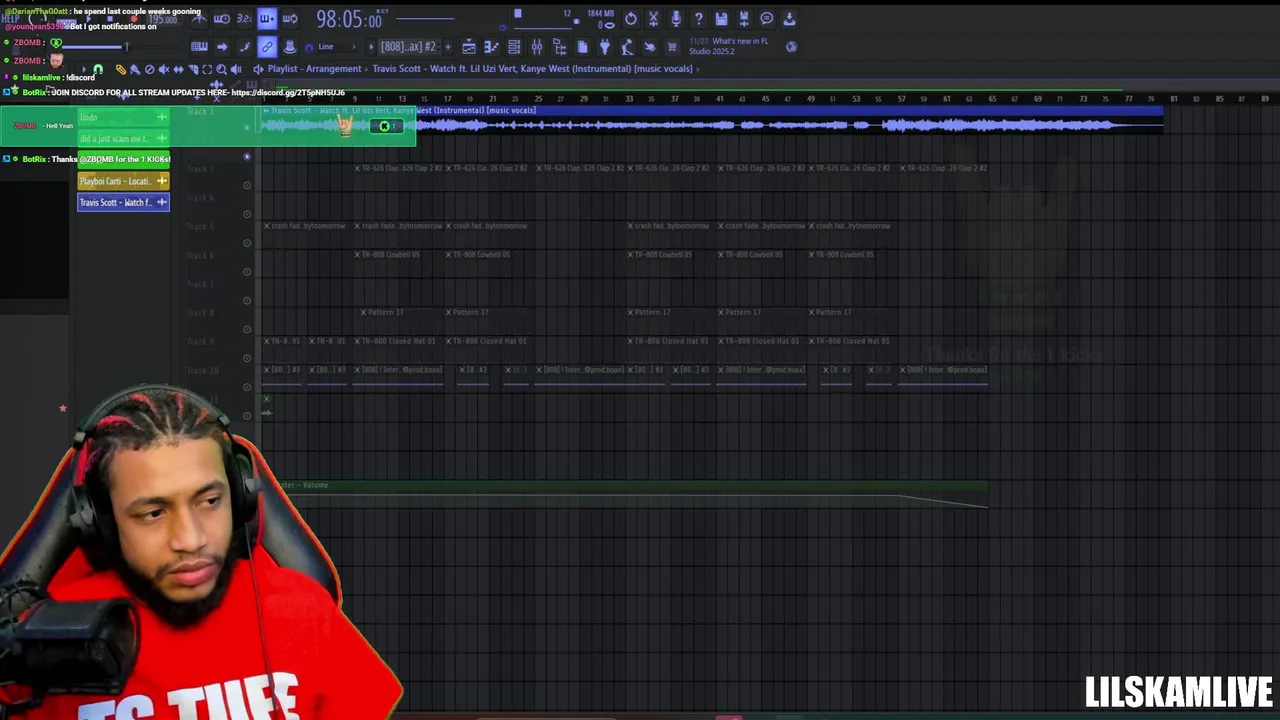Image resolution: width=1280 pixels, height=720 pixels.
Task: Select Travis Scott - Watch f.. picker item
Action: point(124,202)
